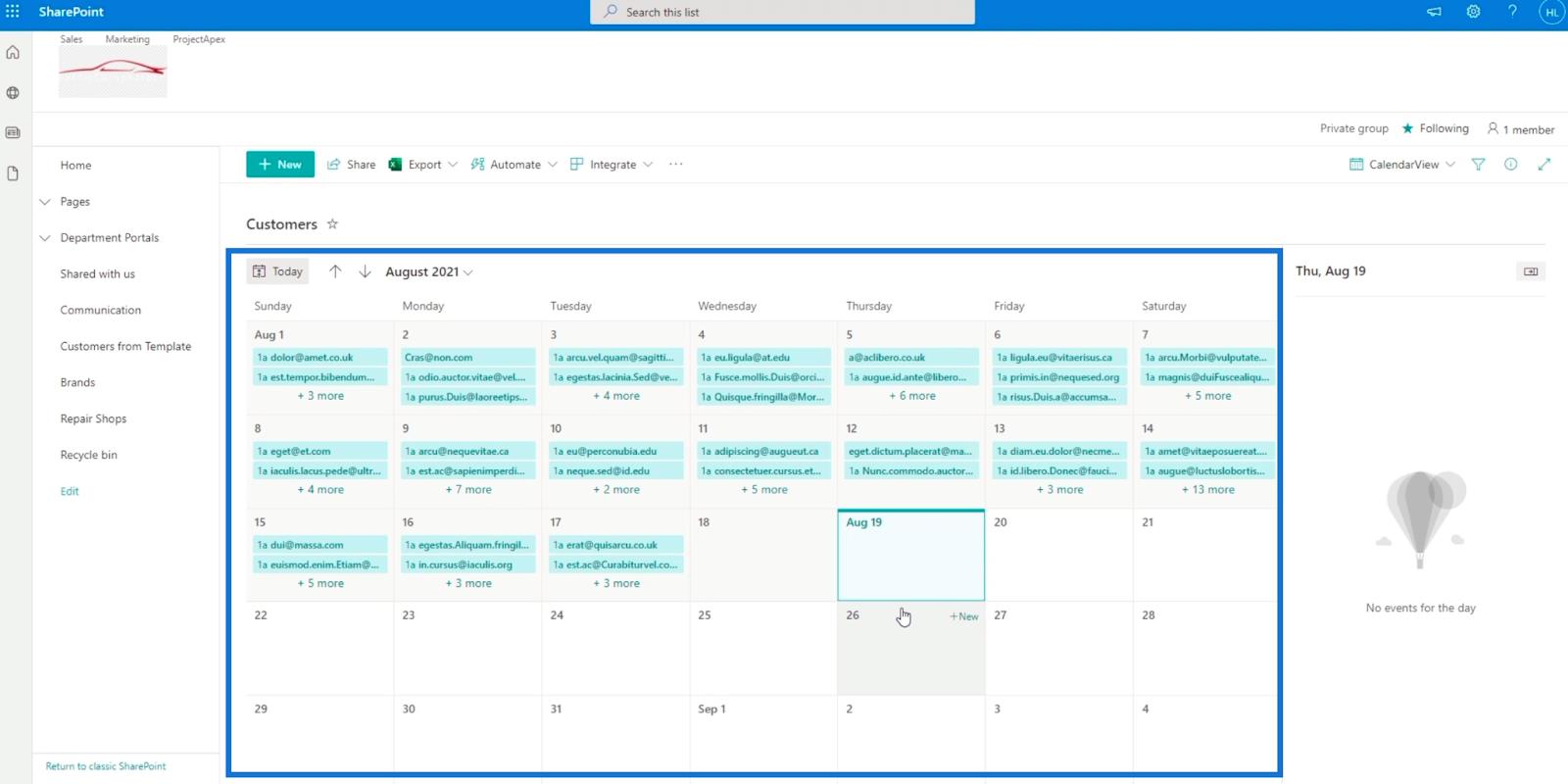Open the megaphone feedback icon in header
The image size is (1568, 784).
[1434, 12]
